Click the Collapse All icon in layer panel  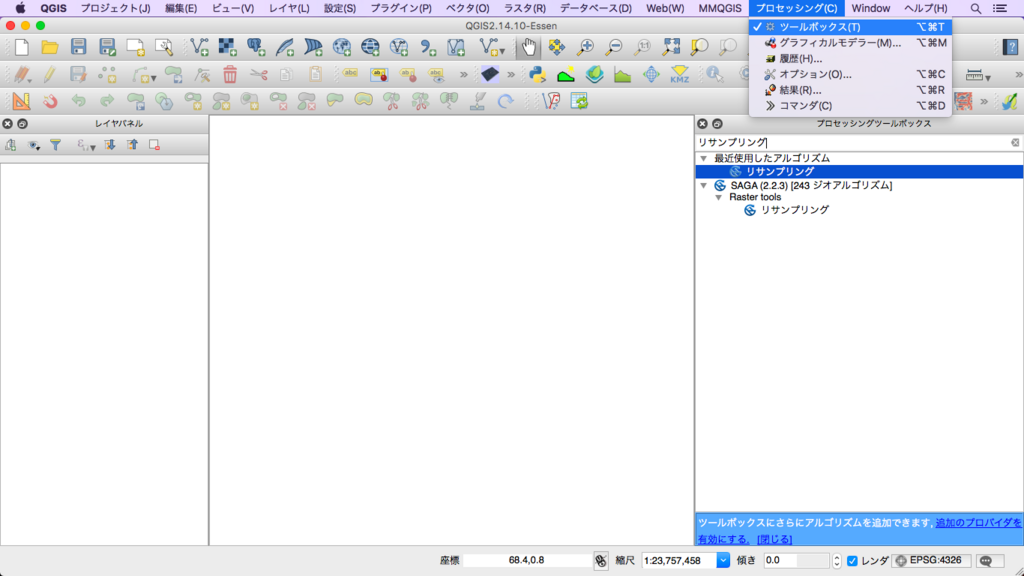(x=133, y=145)
